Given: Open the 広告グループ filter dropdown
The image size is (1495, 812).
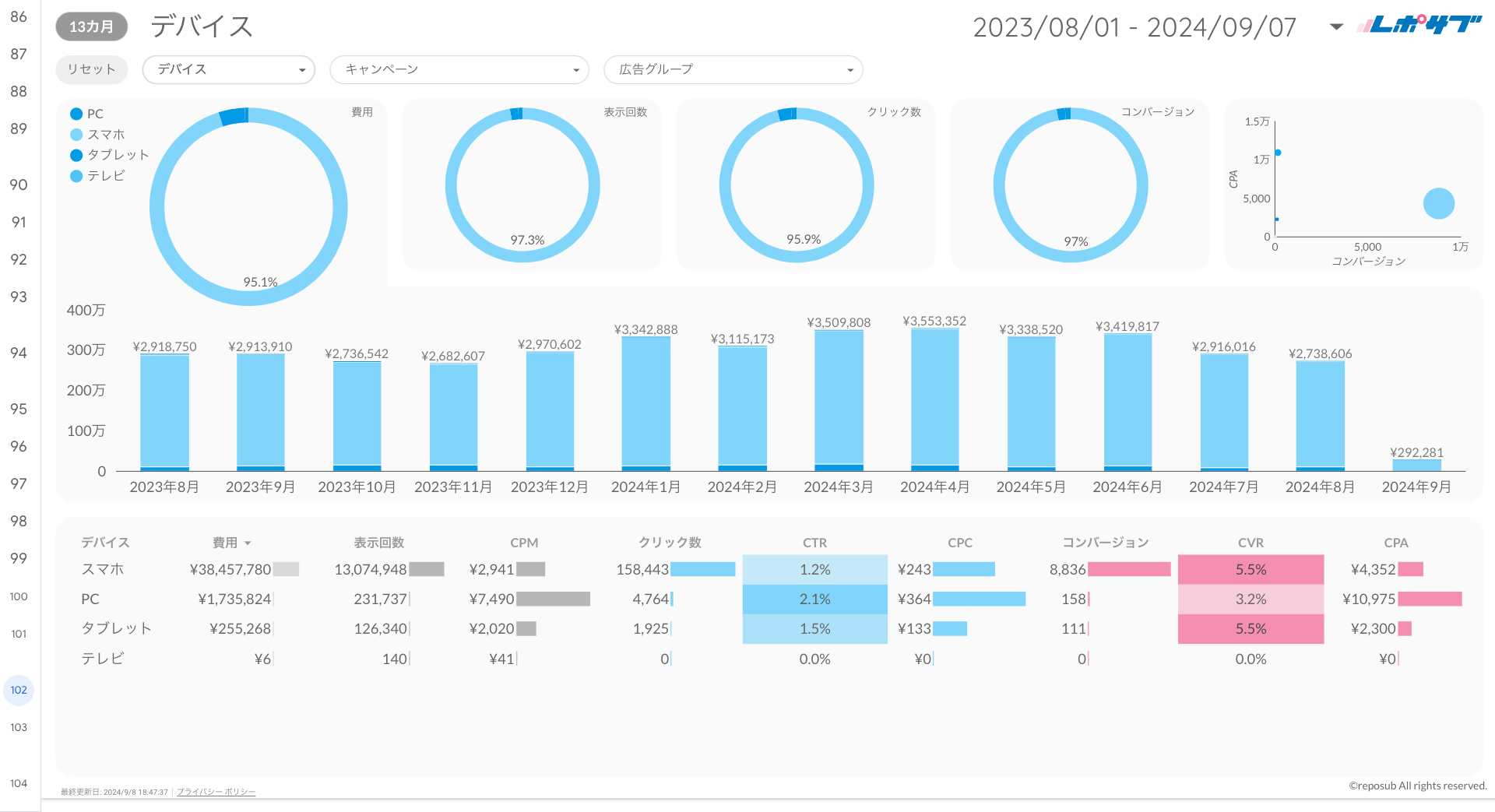Looking at the screenshot, I should (733, 70).
